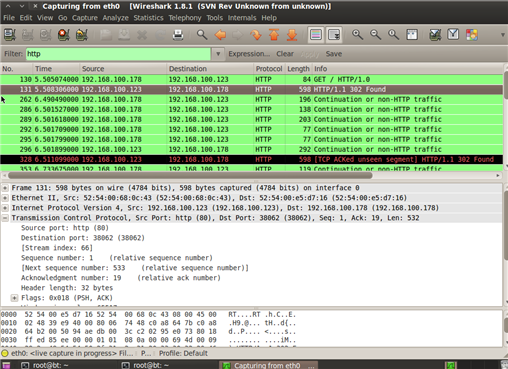
Task: Open the find packet magnifier icon
Action: point(202,35)
